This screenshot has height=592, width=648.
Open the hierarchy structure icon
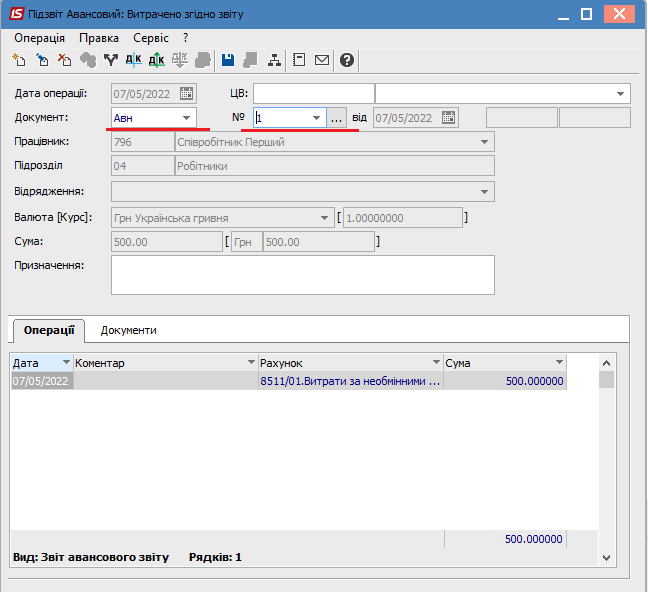point(274,60)
